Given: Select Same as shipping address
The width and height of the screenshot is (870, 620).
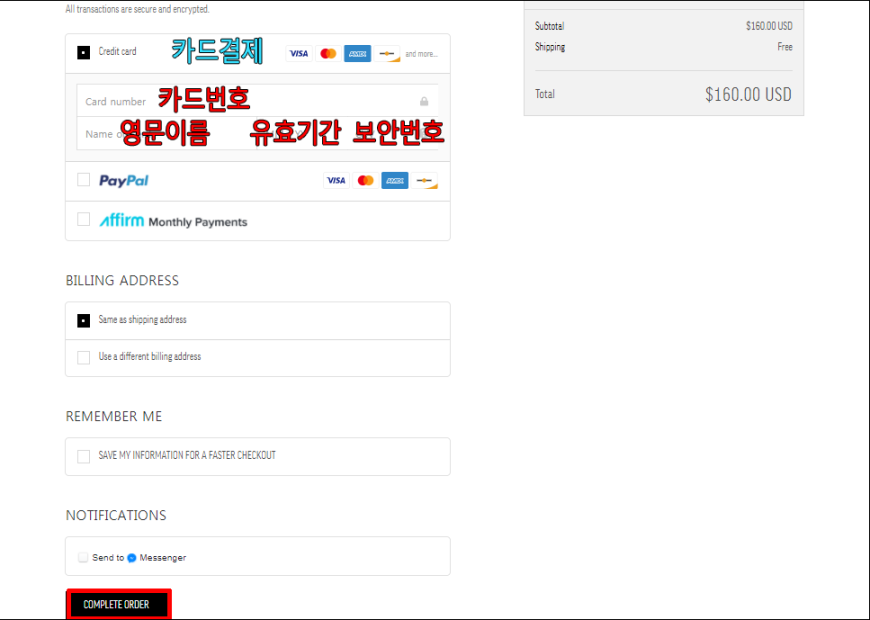Looking at the screenshot, I should (83, 320).
